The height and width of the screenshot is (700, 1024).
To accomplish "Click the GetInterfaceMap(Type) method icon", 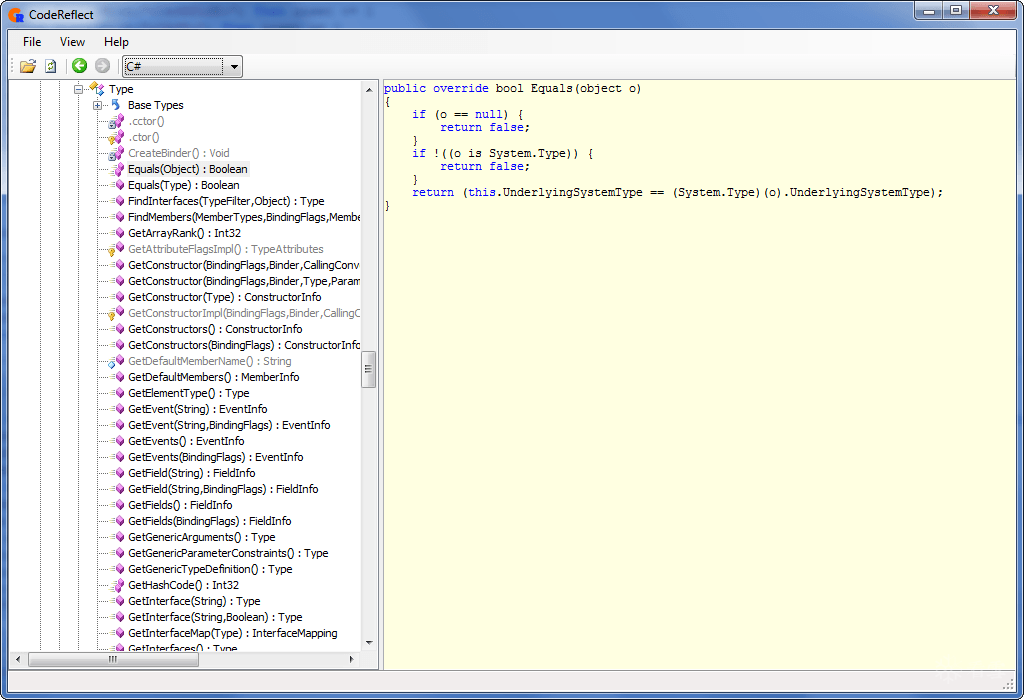I will coord(118,633).
